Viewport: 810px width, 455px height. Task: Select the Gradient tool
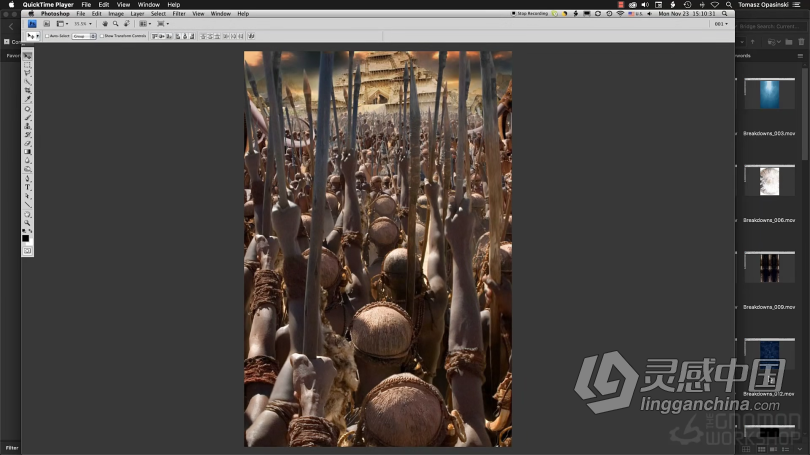(27, 152)
